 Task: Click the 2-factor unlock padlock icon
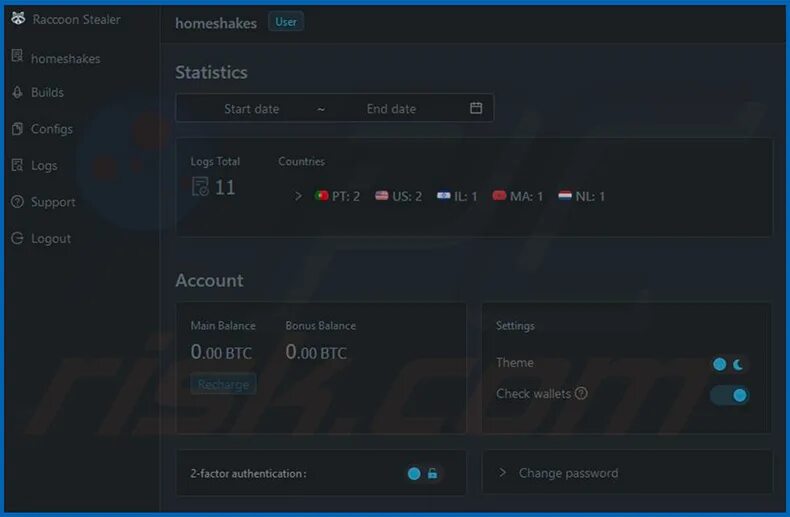(x=432, y=474)
